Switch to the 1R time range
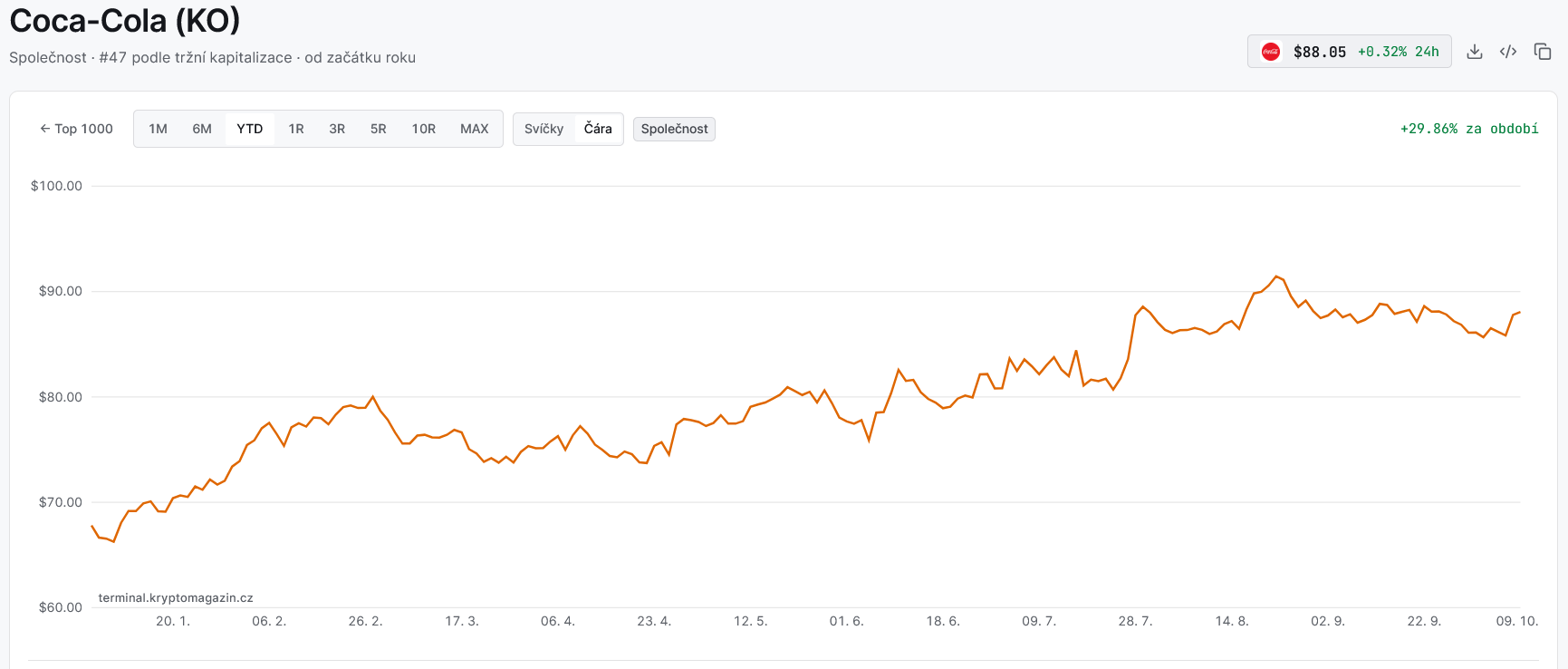1568x669 pixels. point(296,129)
